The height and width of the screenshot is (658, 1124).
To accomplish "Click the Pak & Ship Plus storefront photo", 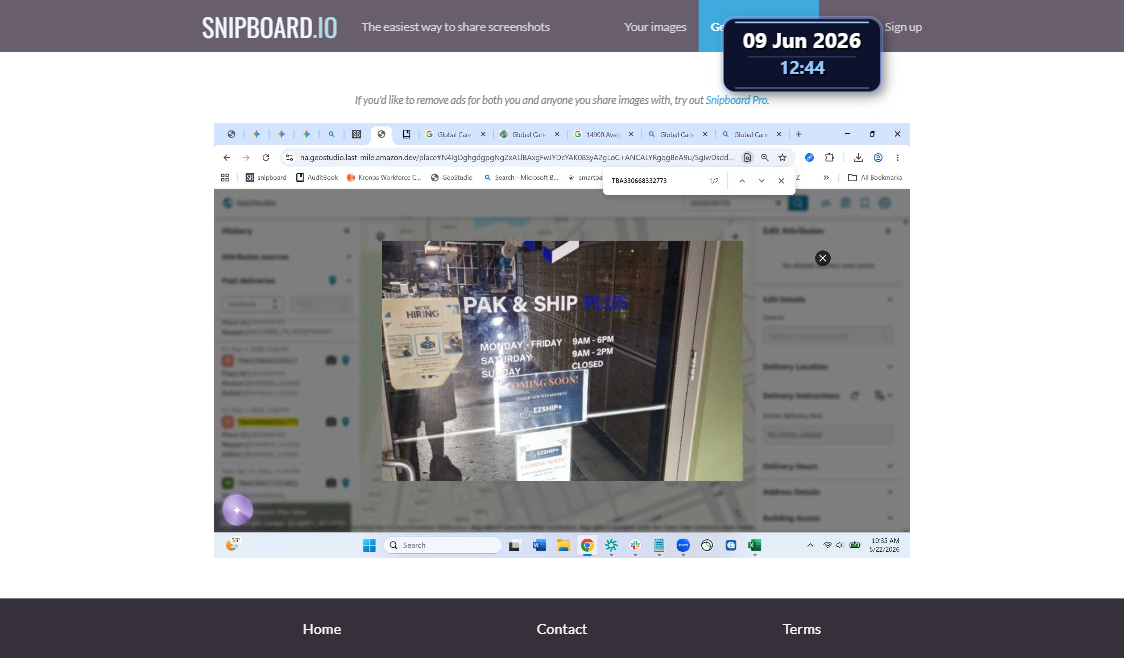I will point(562,361).
